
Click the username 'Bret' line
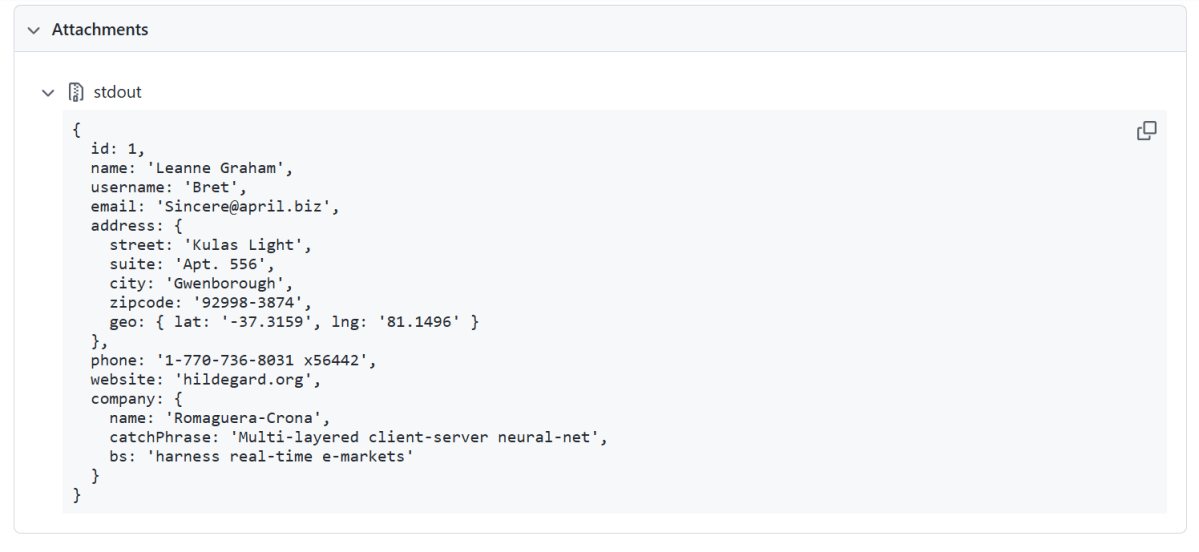(168, 188)
